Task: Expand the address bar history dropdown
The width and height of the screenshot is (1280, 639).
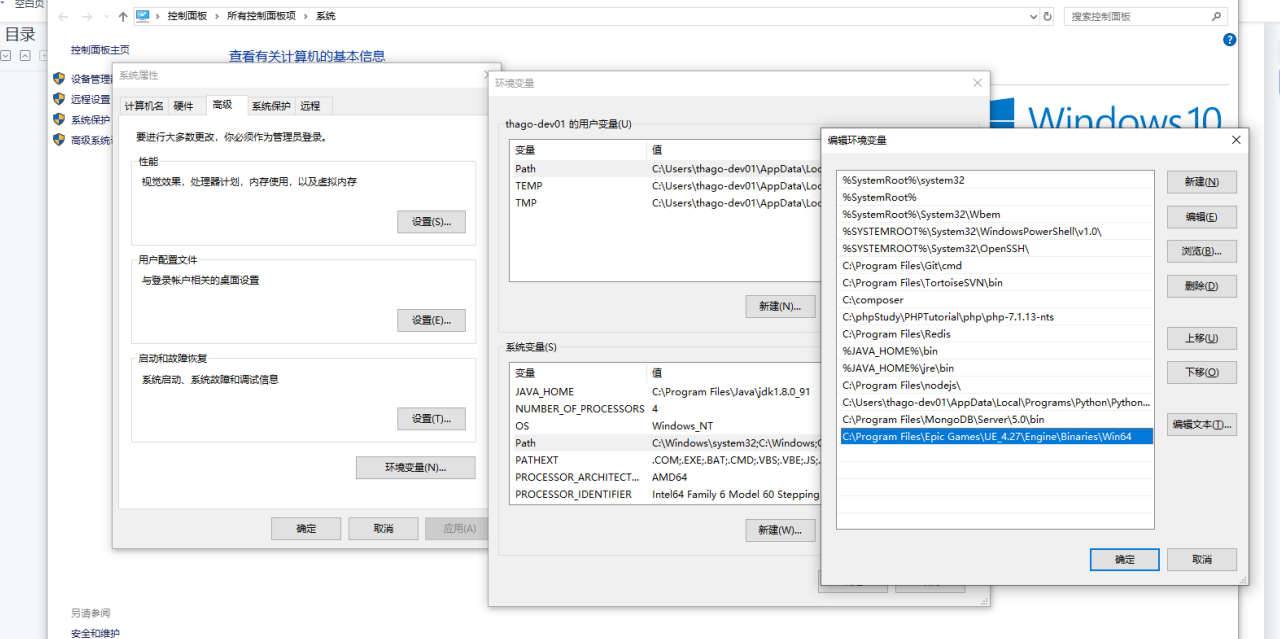Action: [1033, 17]
